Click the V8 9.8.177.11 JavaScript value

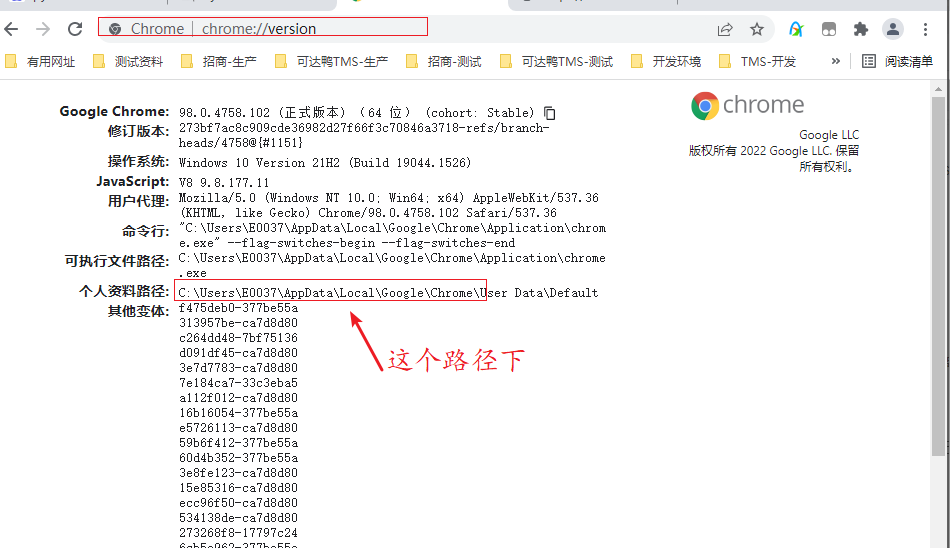224,182
